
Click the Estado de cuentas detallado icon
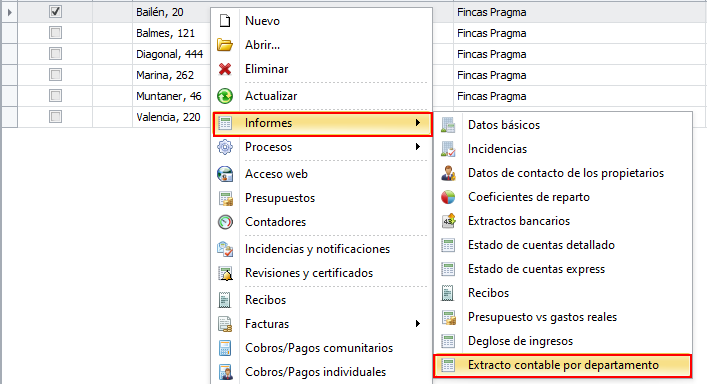coord(448,245)
